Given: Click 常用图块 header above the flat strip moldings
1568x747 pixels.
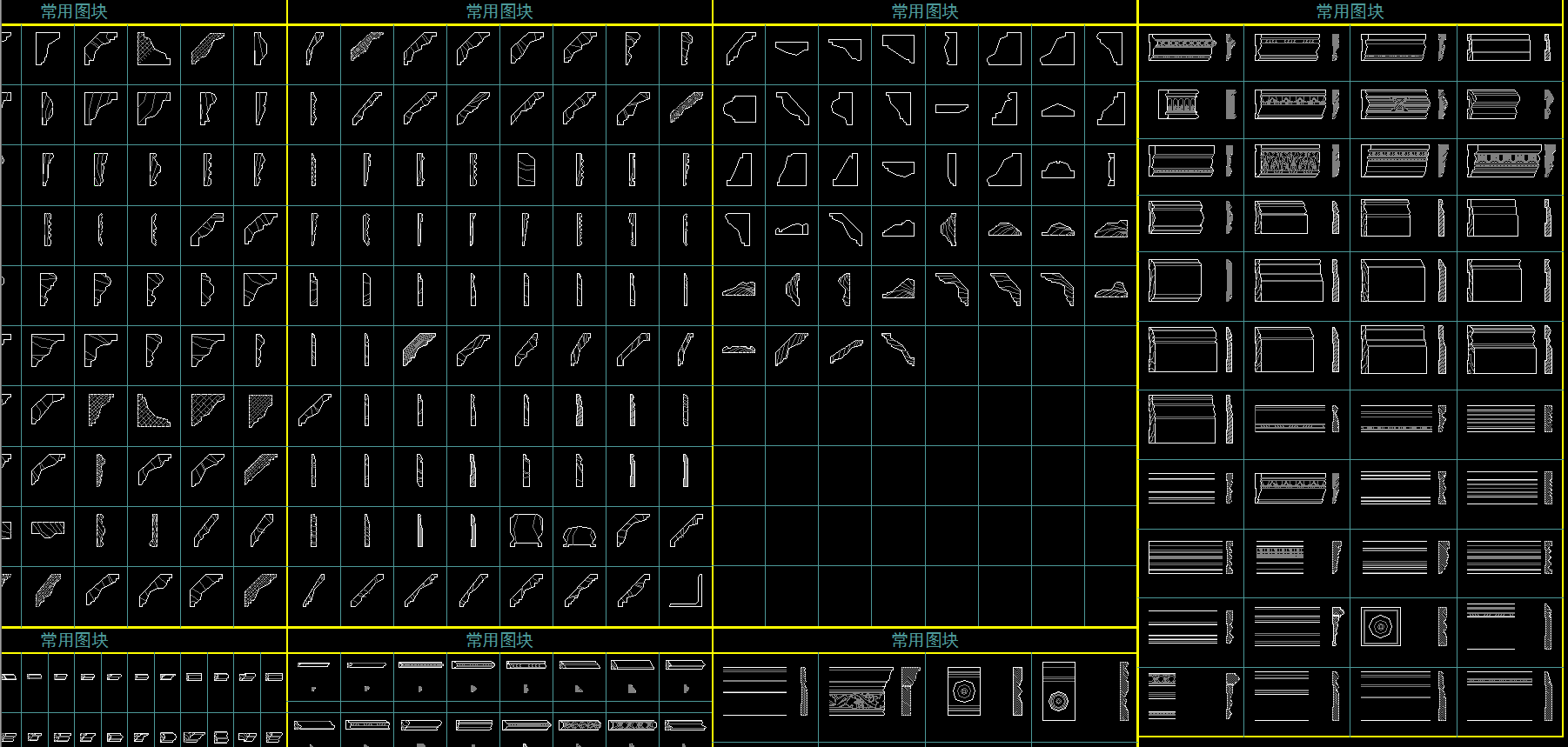Looking at the screenshot, I should (x=499, y=640).
